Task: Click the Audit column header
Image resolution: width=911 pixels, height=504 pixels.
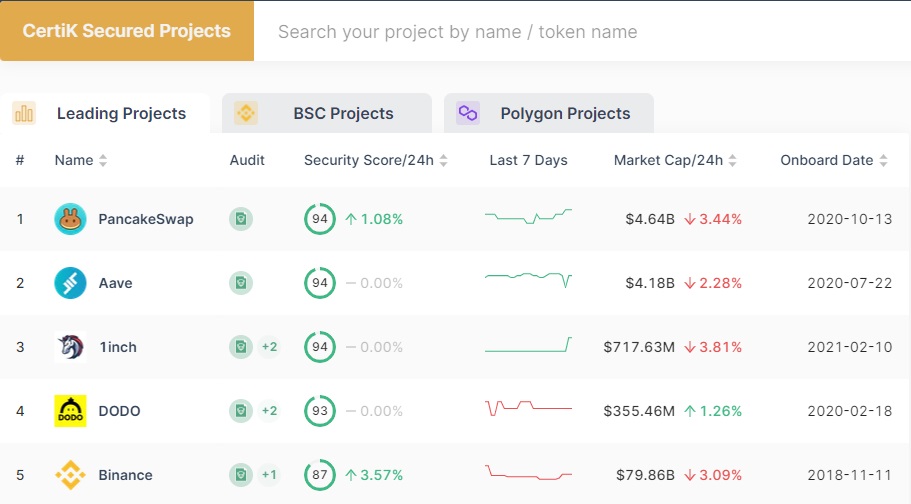Action: click(x=247, y=160)
